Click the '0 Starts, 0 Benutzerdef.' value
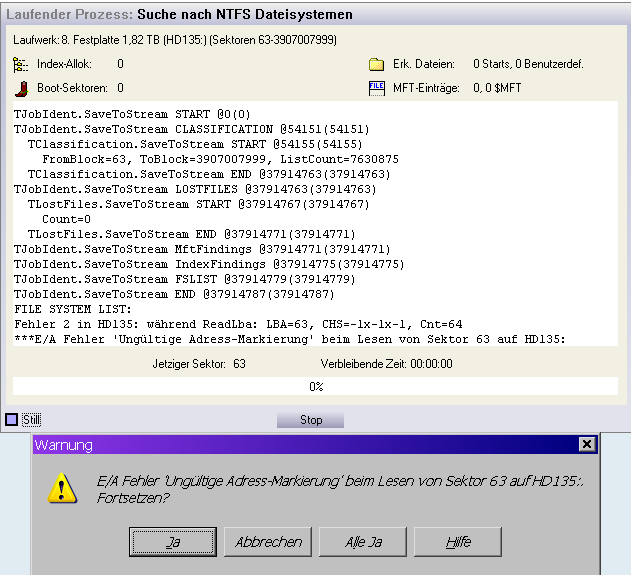Image resolution: width=631 pixels, height=575 pixels. point(528,64)
